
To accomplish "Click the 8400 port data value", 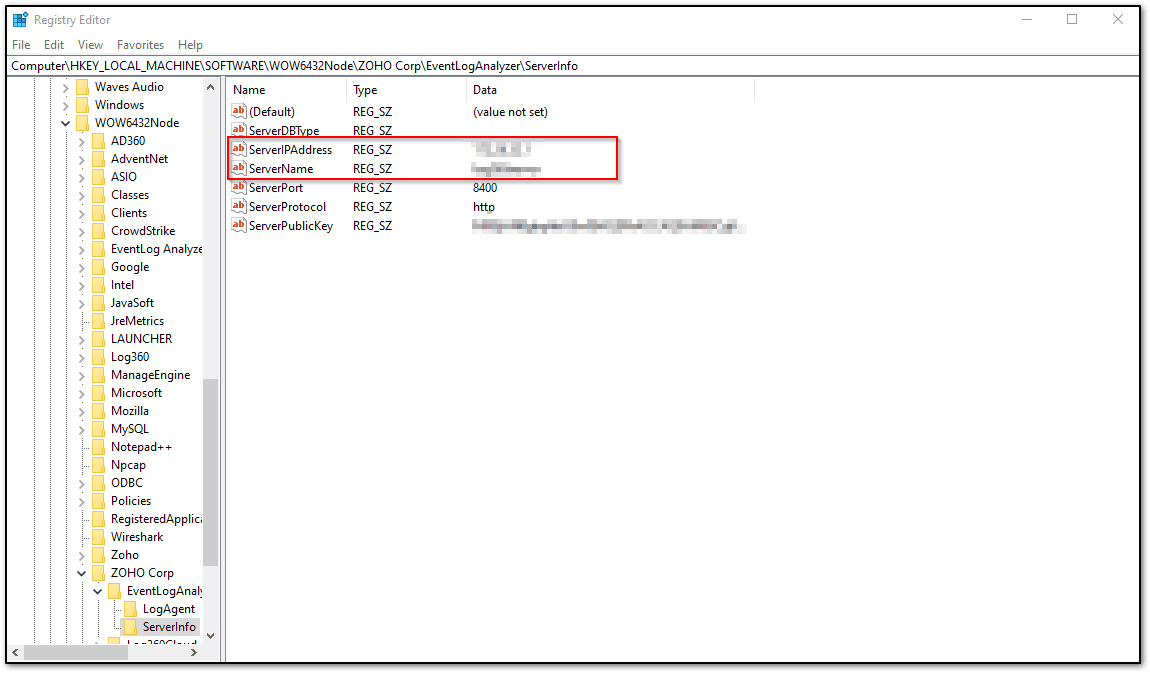I will point(485,188).
